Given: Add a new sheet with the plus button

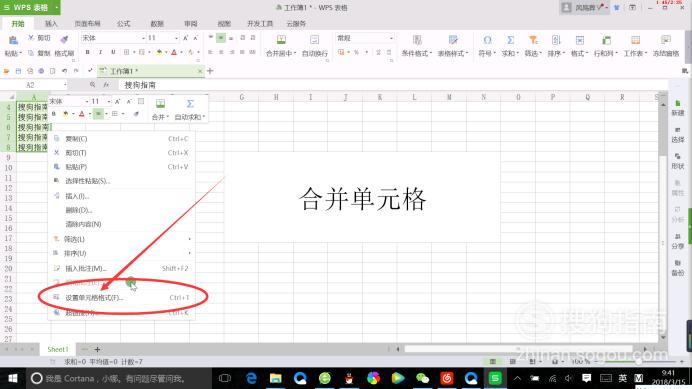Looking at the screenshot, I should click(97, 349).
